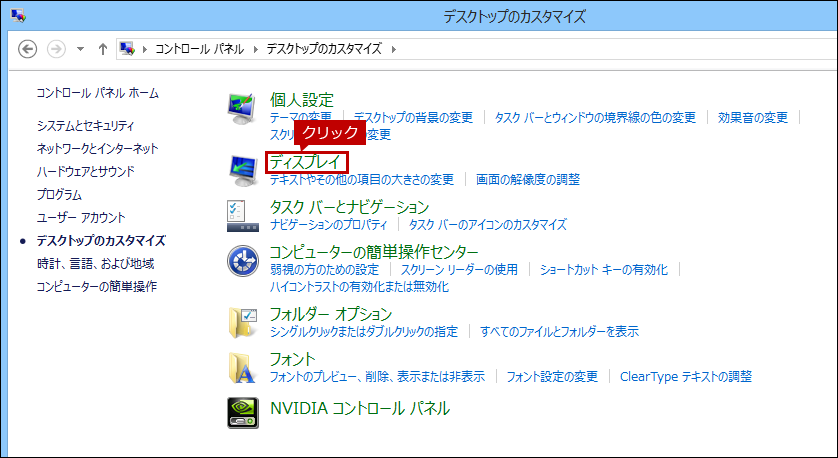Click the control panel icon in the address bar
Image resolution: width=838 pixels, height=458 pixels.
coord(127,49)
